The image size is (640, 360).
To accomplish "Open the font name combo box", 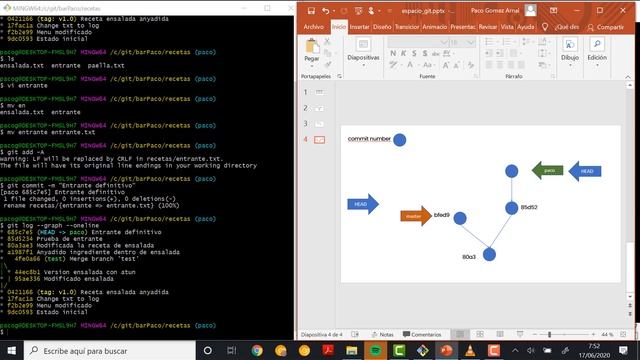I will click(418, 42).
